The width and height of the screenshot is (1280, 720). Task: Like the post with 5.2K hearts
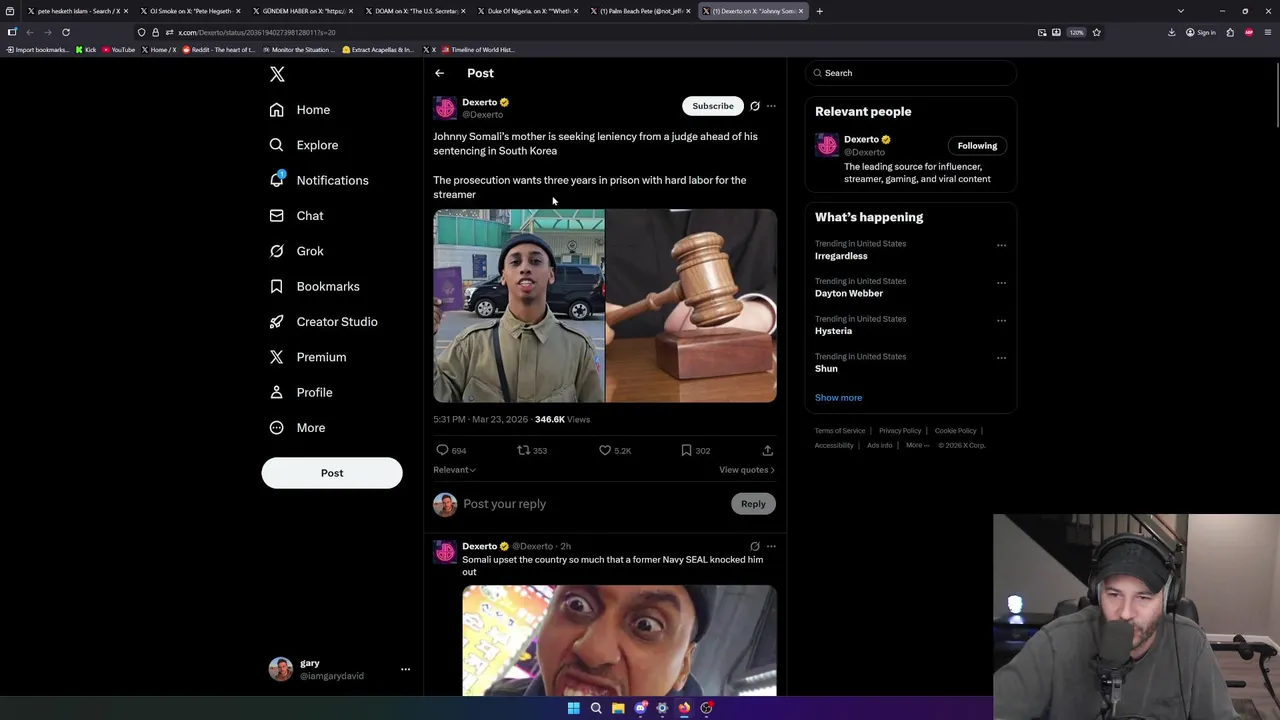tap(605, 450)
